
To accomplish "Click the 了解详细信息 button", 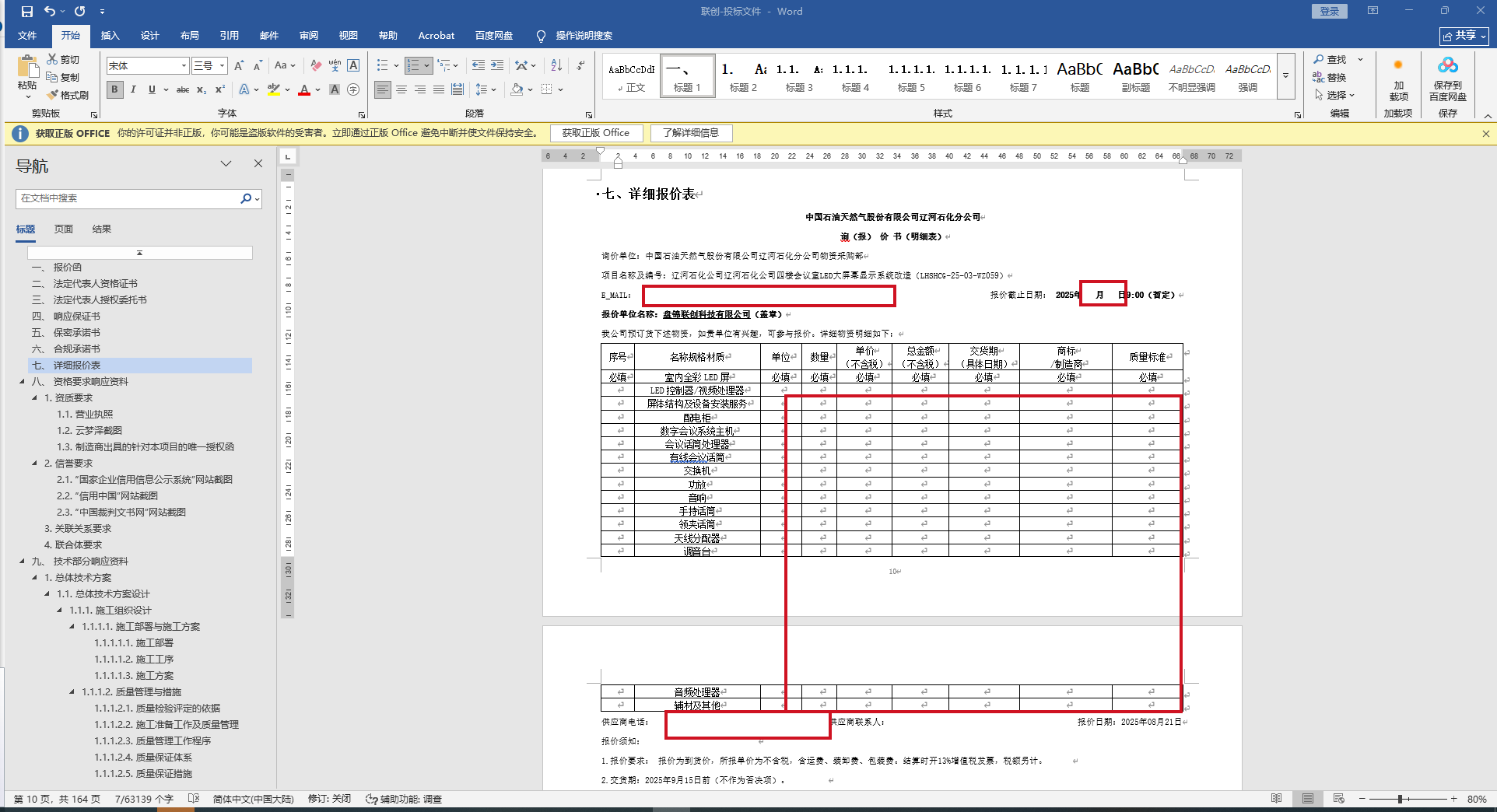I will click(691, 133).
